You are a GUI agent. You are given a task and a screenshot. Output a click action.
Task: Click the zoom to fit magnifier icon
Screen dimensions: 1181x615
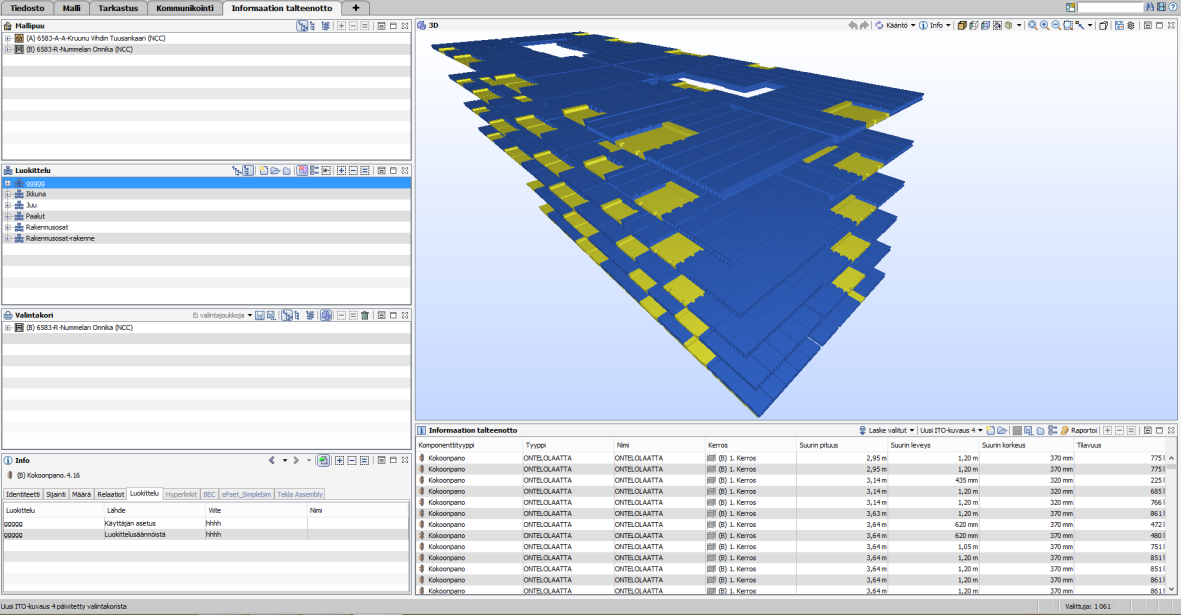coord(1033,26)
